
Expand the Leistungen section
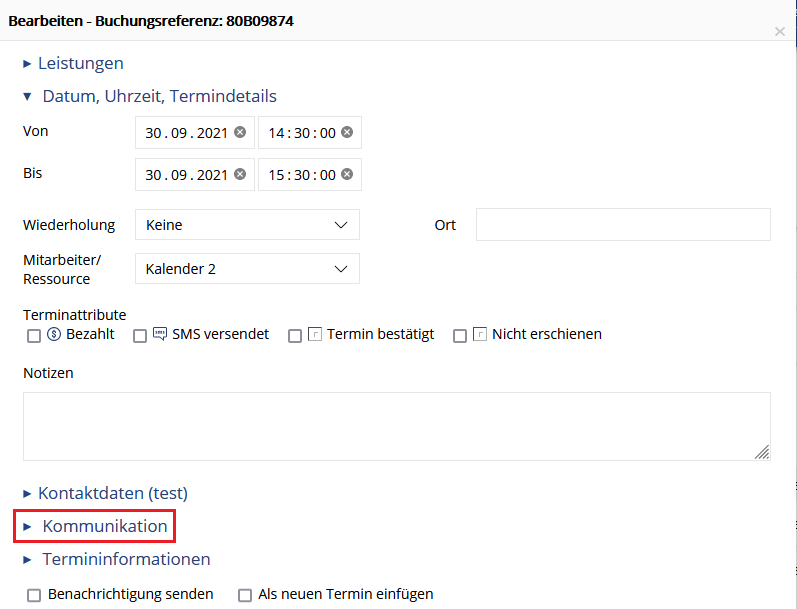click(74, 63)
